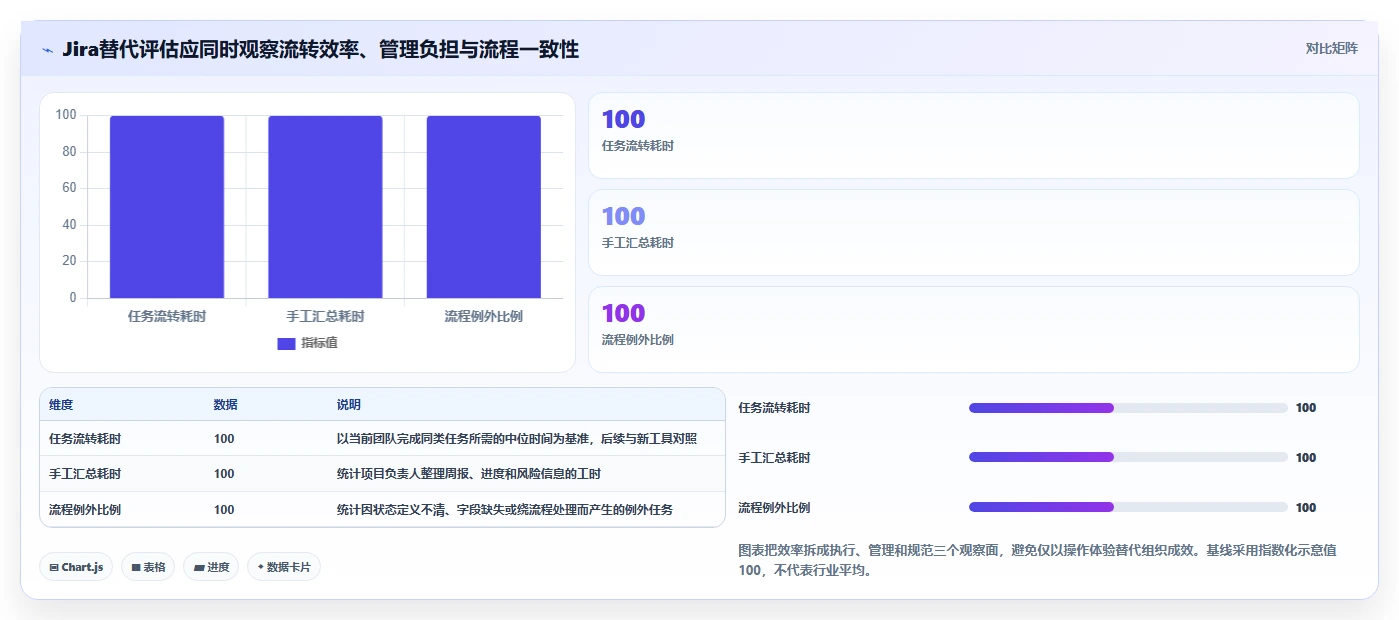Toggle the 指标值 legend color box
The image size is (1399, 620).
286,344
